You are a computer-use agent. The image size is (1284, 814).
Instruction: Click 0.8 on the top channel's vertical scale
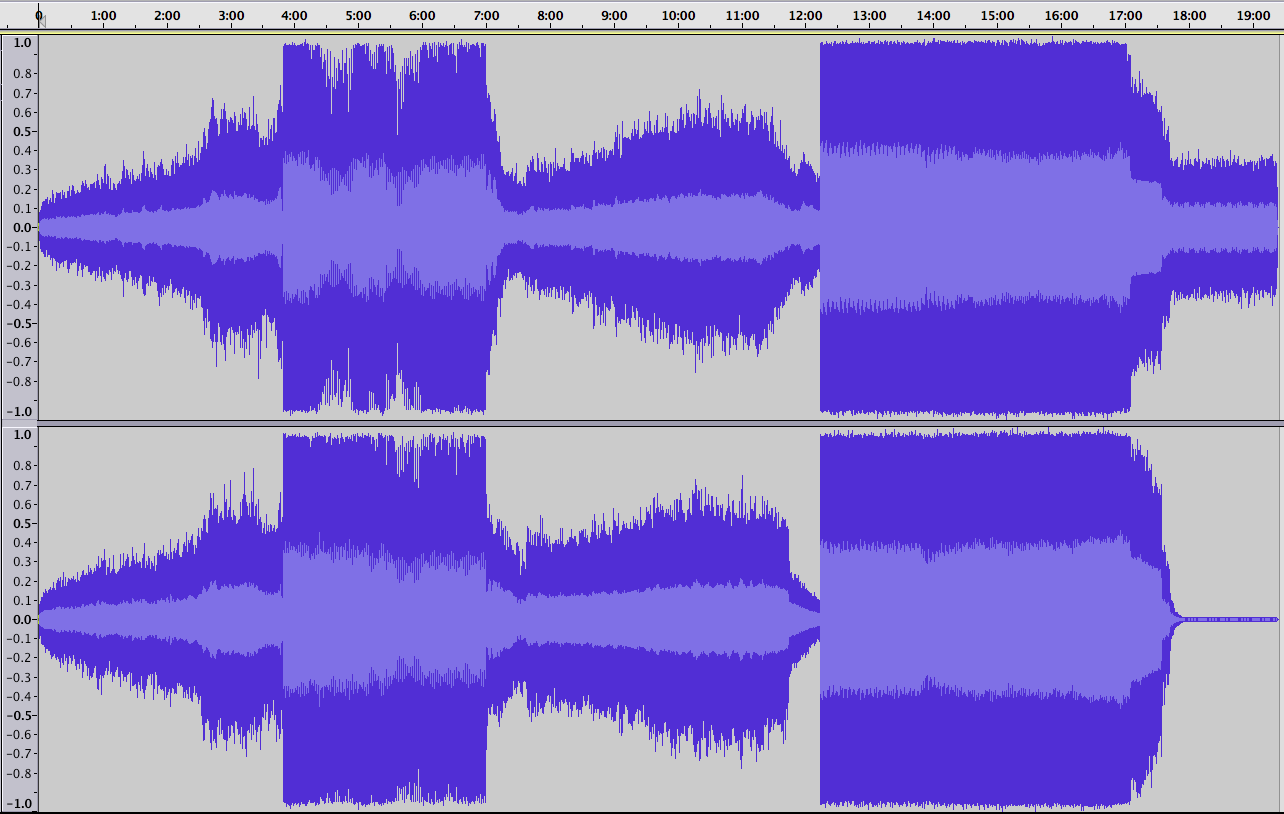[x=22, y=73]
